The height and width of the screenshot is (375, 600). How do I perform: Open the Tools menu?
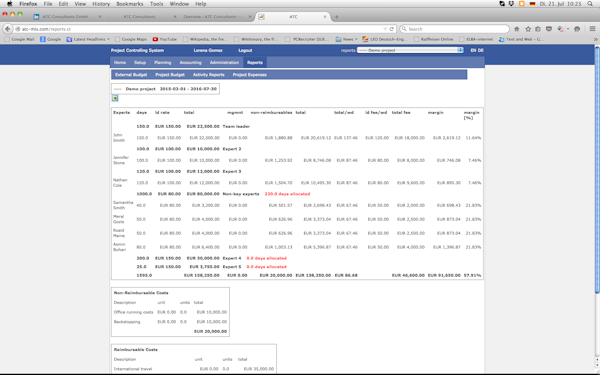pos(157,4)
